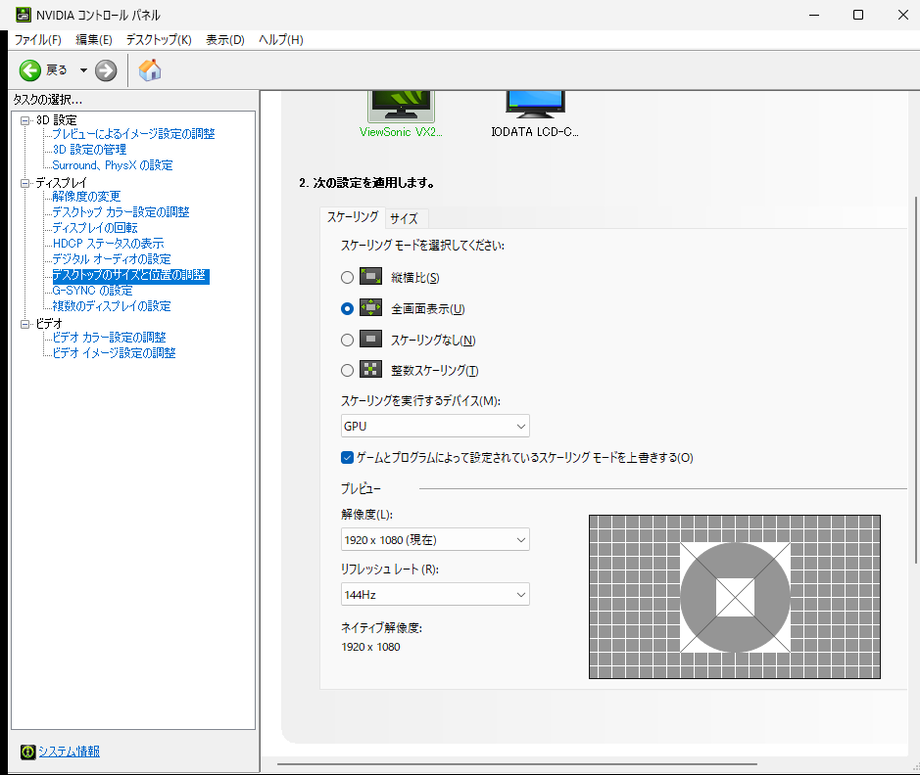
Task: Open the リフレッシュ レート 144Hz dropdown
Action: tap(435, 595)
